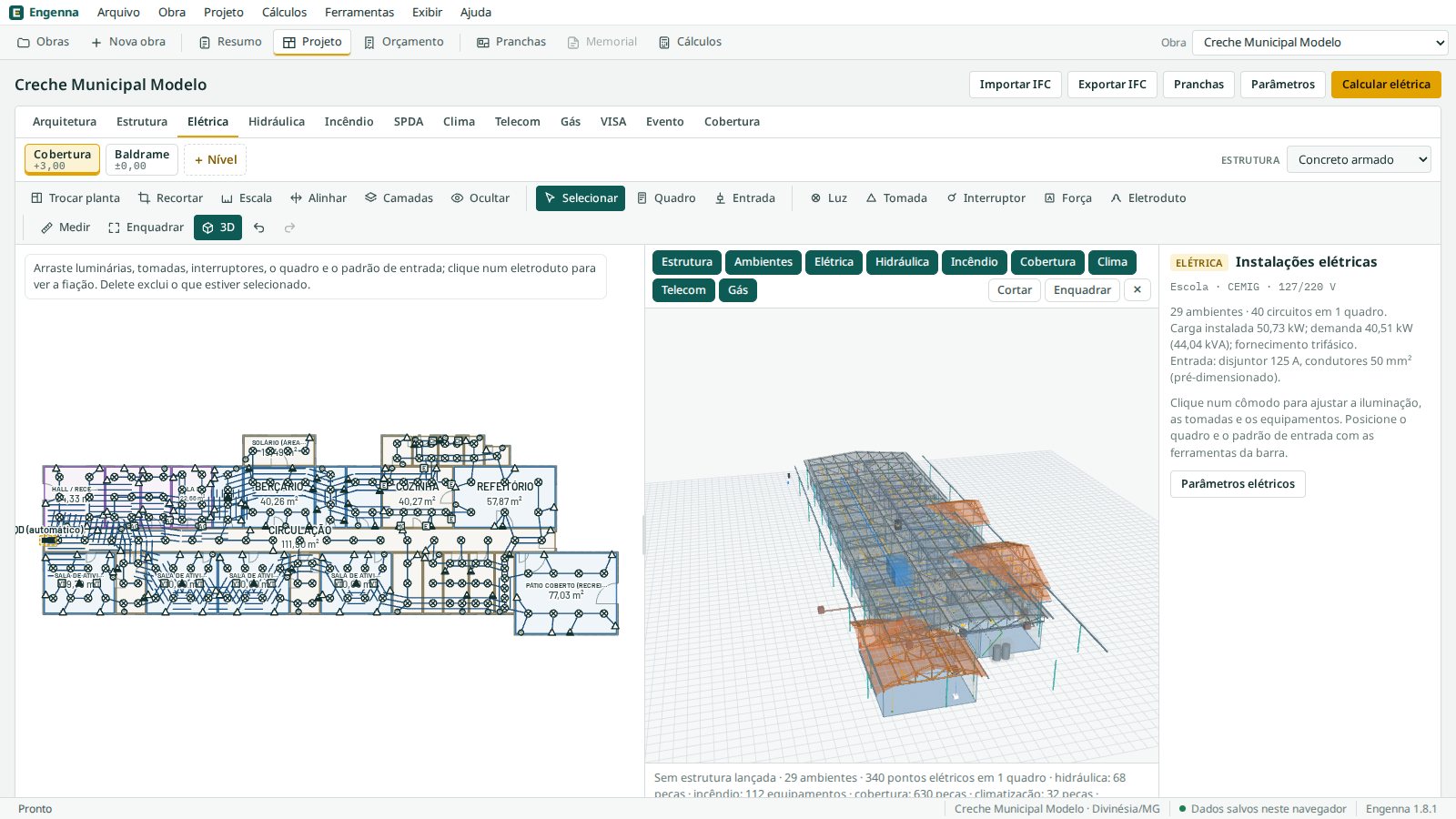Open the Ferramentas menu
Image resolution: width=1456 pixels, height=819 pixels.
point(359,13)
